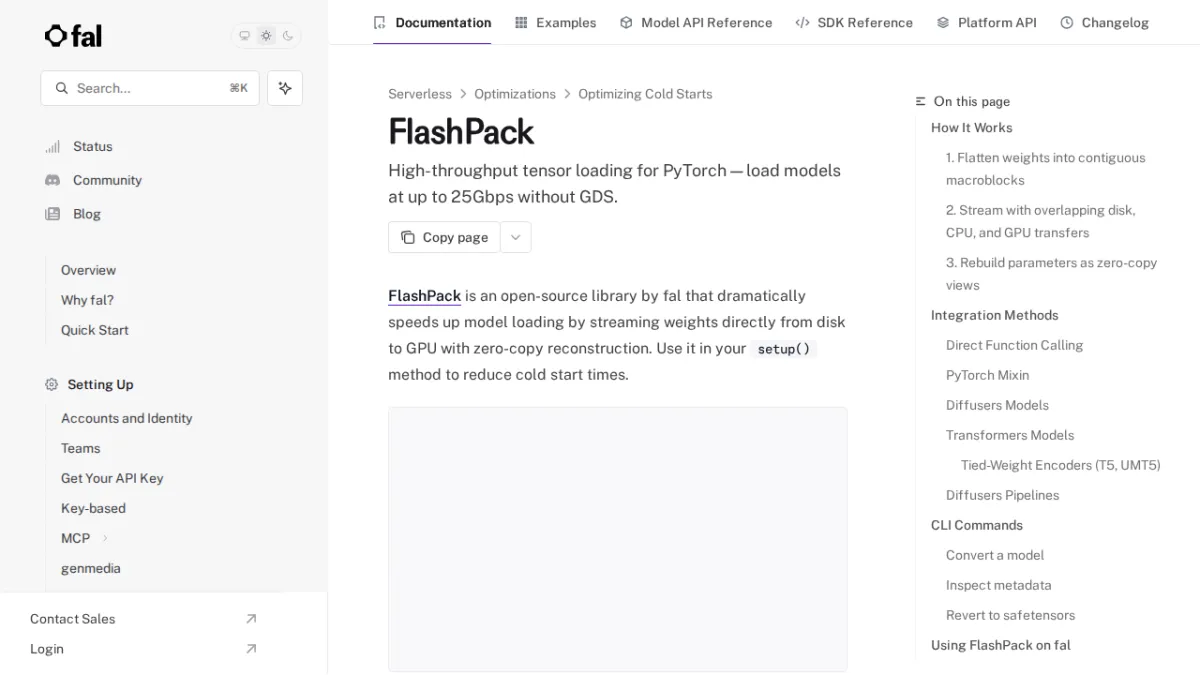Click the Login external arrow icon
This screenshot has width=1200, height=675.
click(251, 649)
